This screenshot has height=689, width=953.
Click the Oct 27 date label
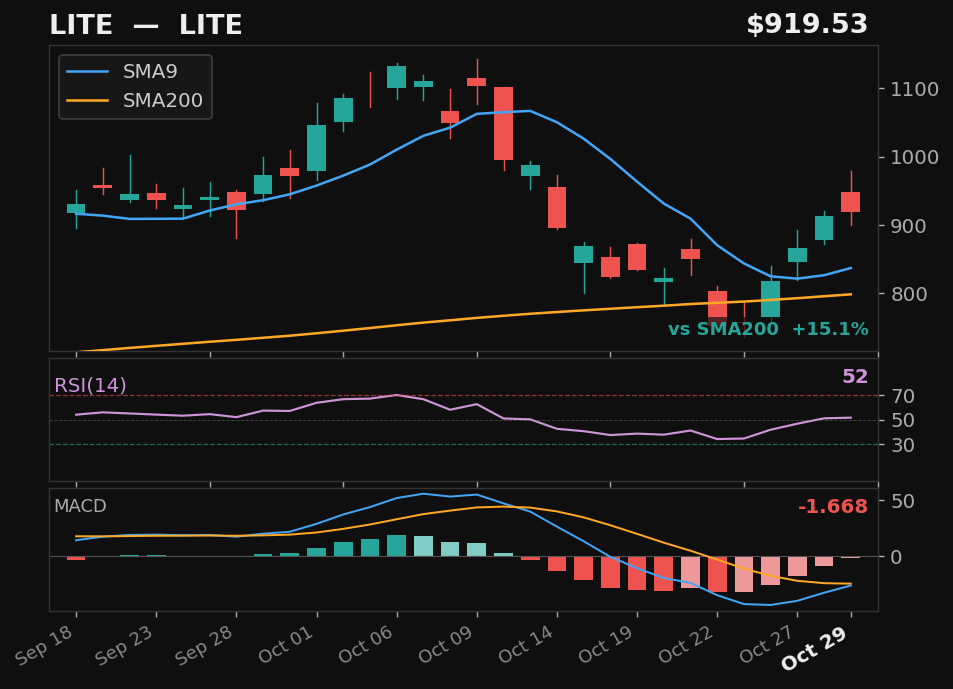[x=767, y=644]
